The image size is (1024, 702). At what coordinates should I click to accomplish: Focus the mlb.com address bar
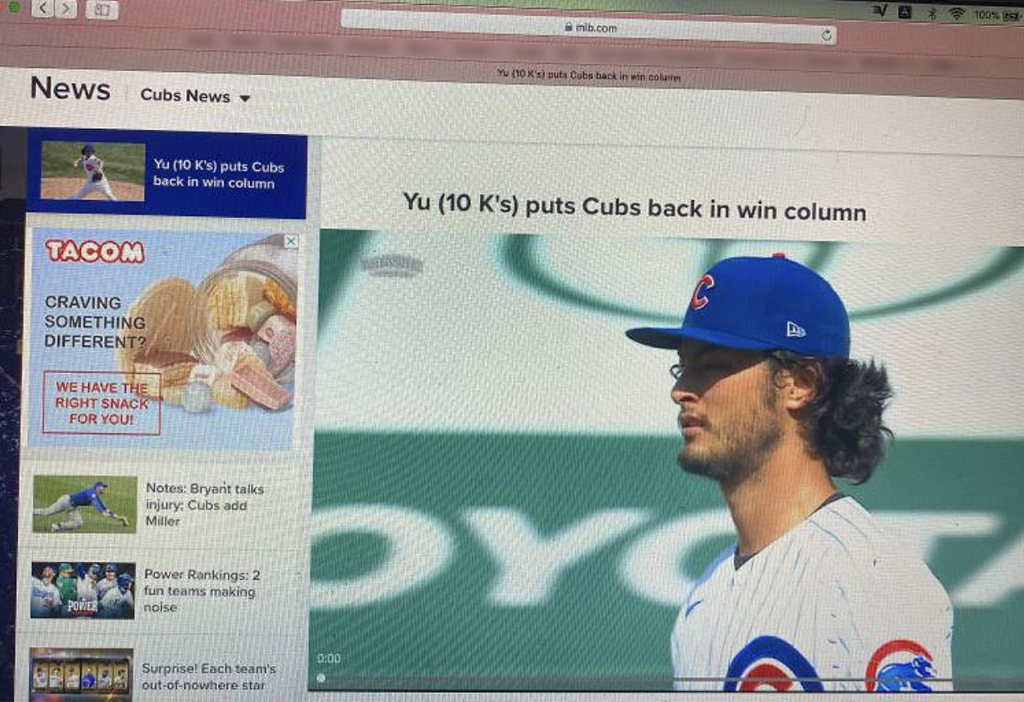pyautogui.click(x=589, y=28)
